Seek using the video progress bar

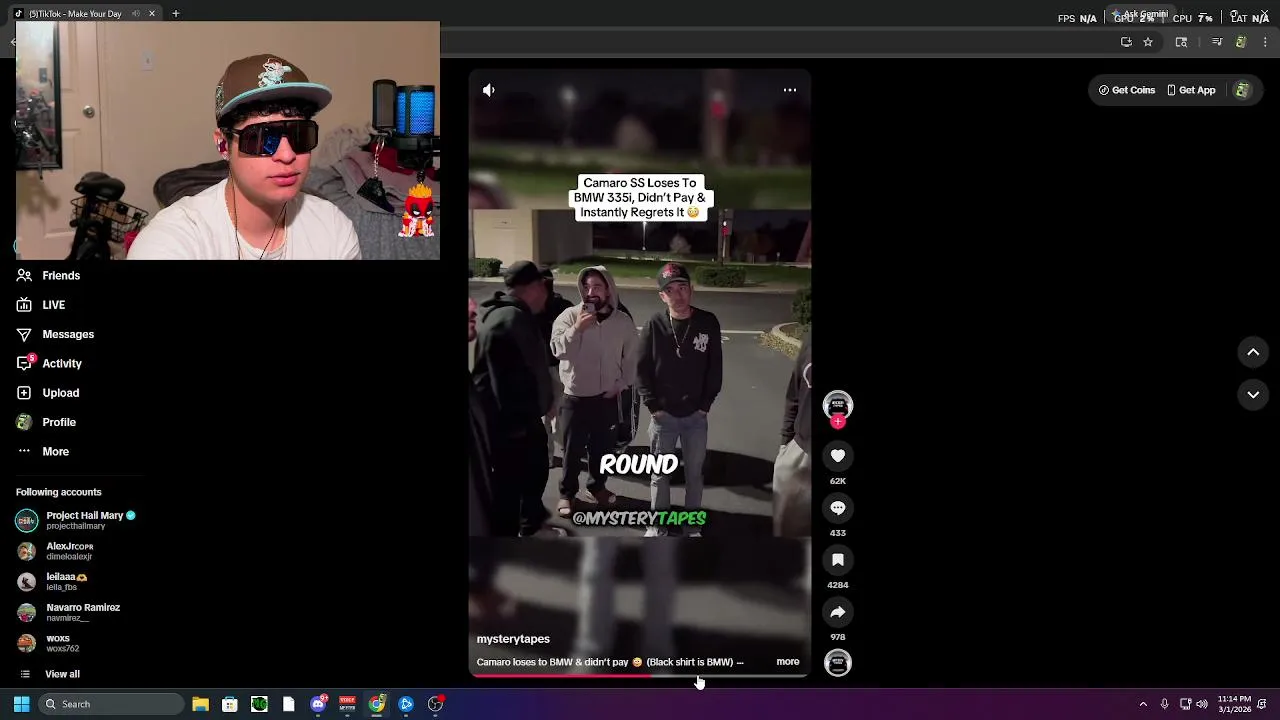(x=638, y=676)
